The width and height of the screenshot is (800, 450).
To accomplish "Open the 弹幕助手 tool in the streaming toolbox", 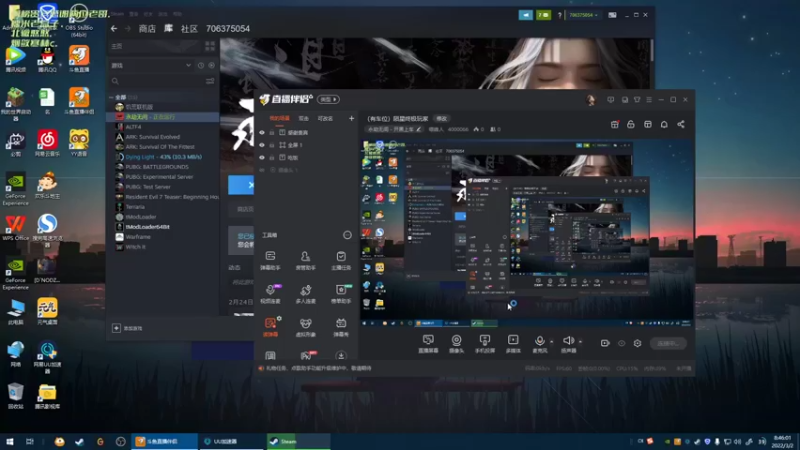I will click(270, 260).
